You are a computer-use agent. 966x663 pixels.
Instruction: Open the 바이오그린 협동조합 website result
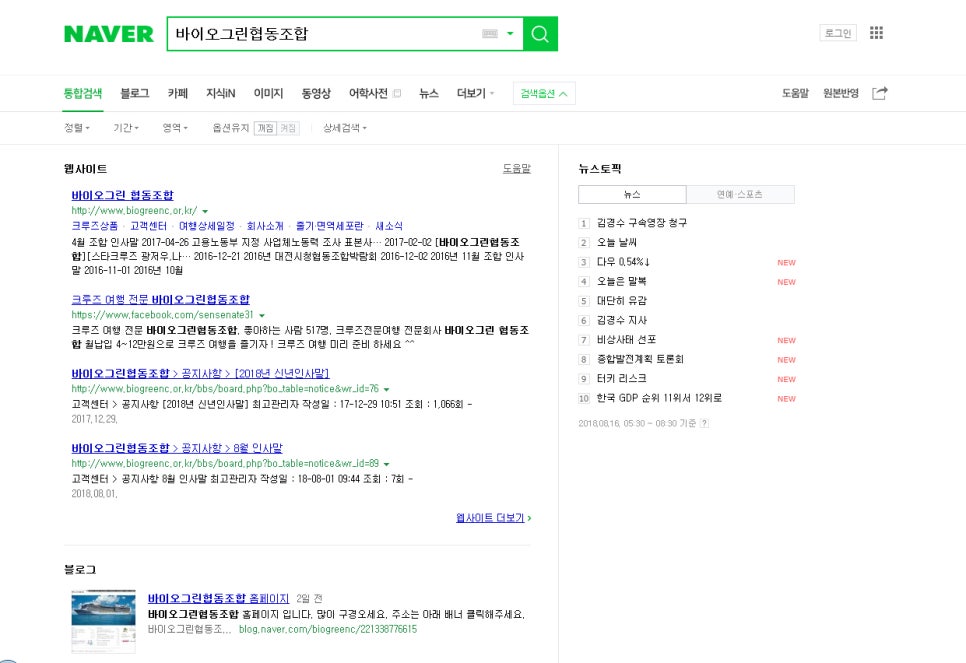point(122,195)
